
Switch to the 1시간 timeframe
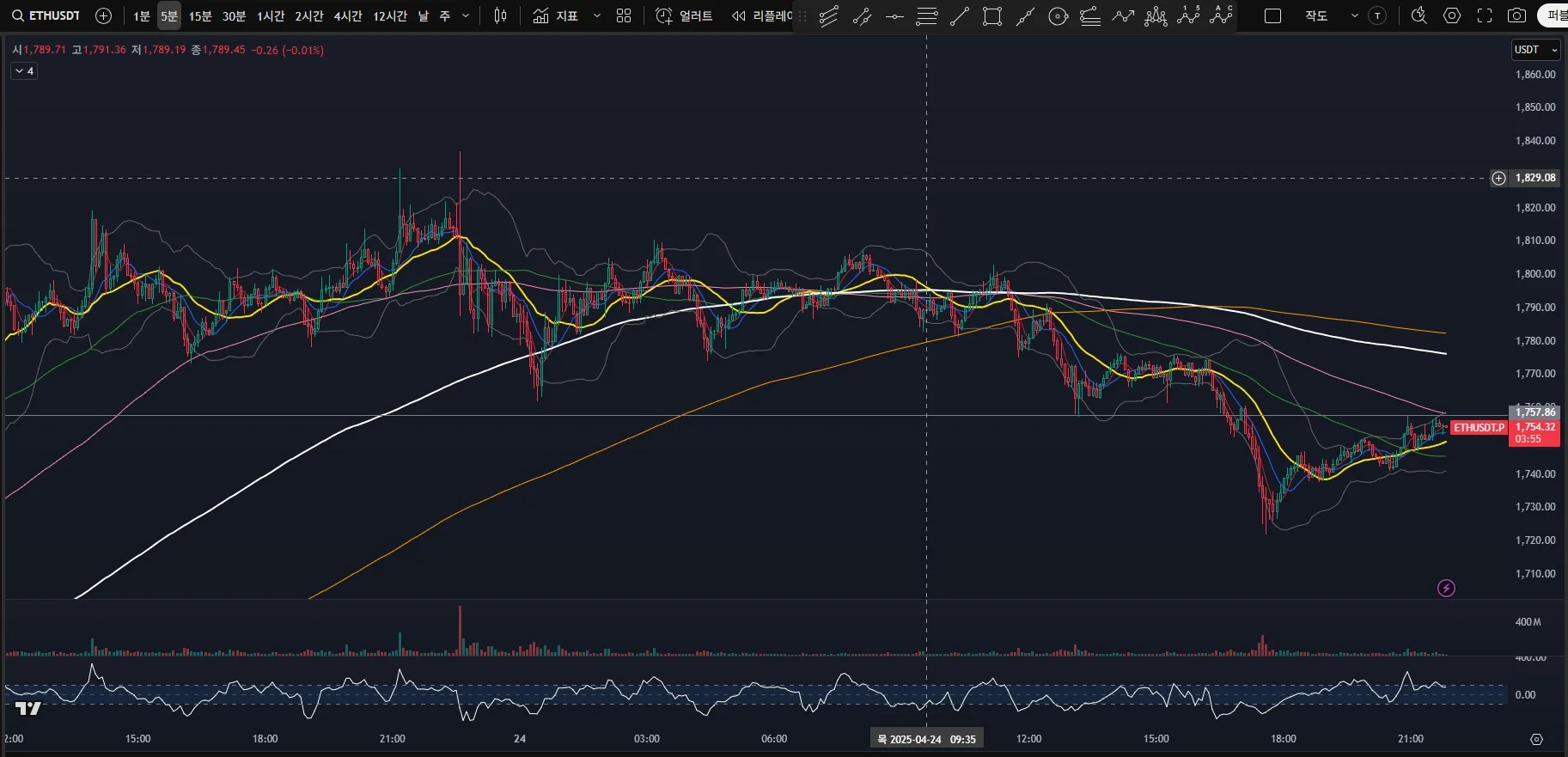(x=271, y=15)
